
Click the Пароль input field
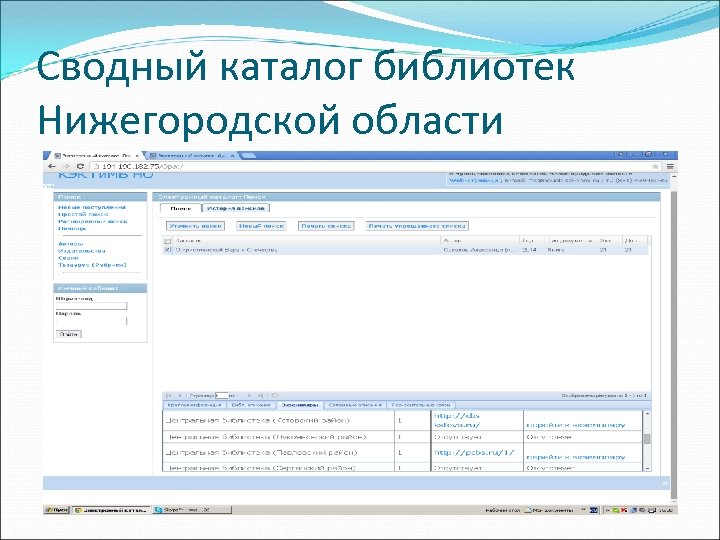pos(91,321)
